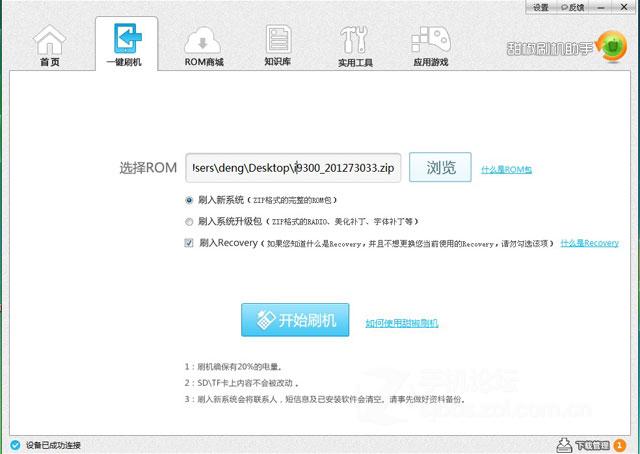Open 反馈 feedback in title bar
Viewport: 640px width, 454px height.
pos(573,7)
